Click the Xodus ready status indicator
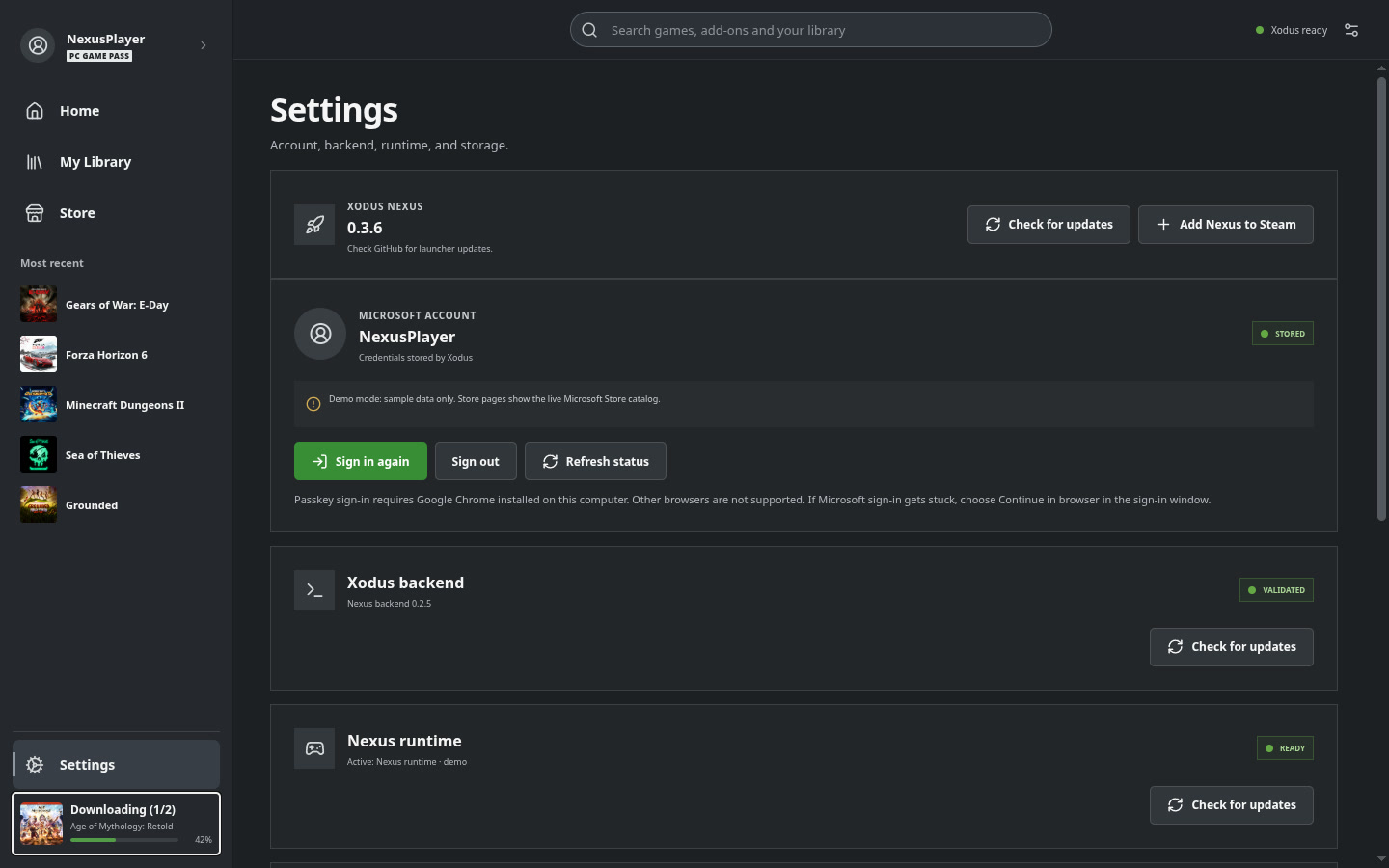 coord(1292,30)
